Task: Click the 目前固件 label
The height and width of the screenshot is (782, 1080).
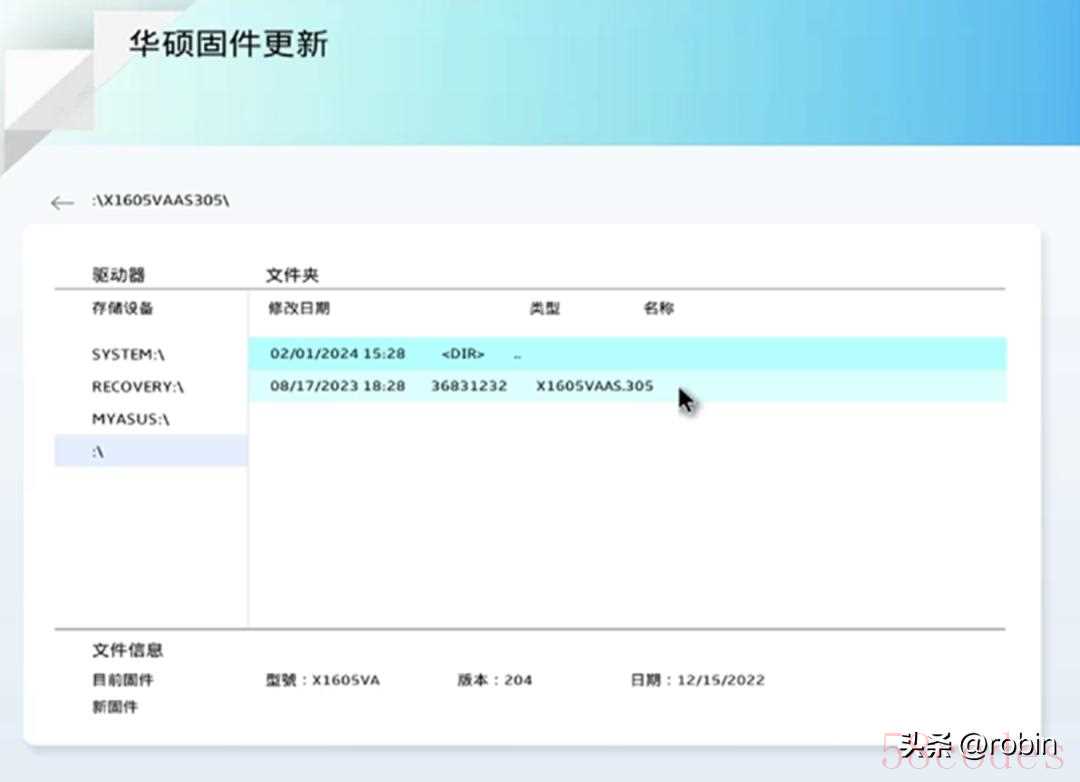Action: click(122, 680)
